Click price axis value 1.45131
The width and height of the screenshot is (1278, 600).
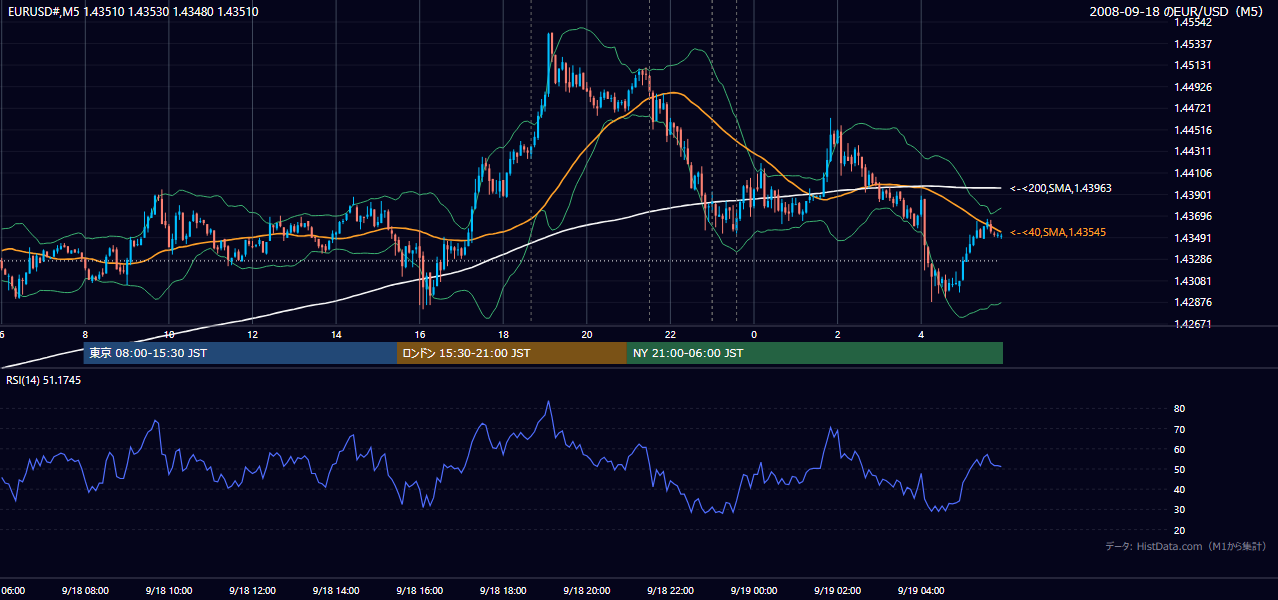coord(1194,65)
